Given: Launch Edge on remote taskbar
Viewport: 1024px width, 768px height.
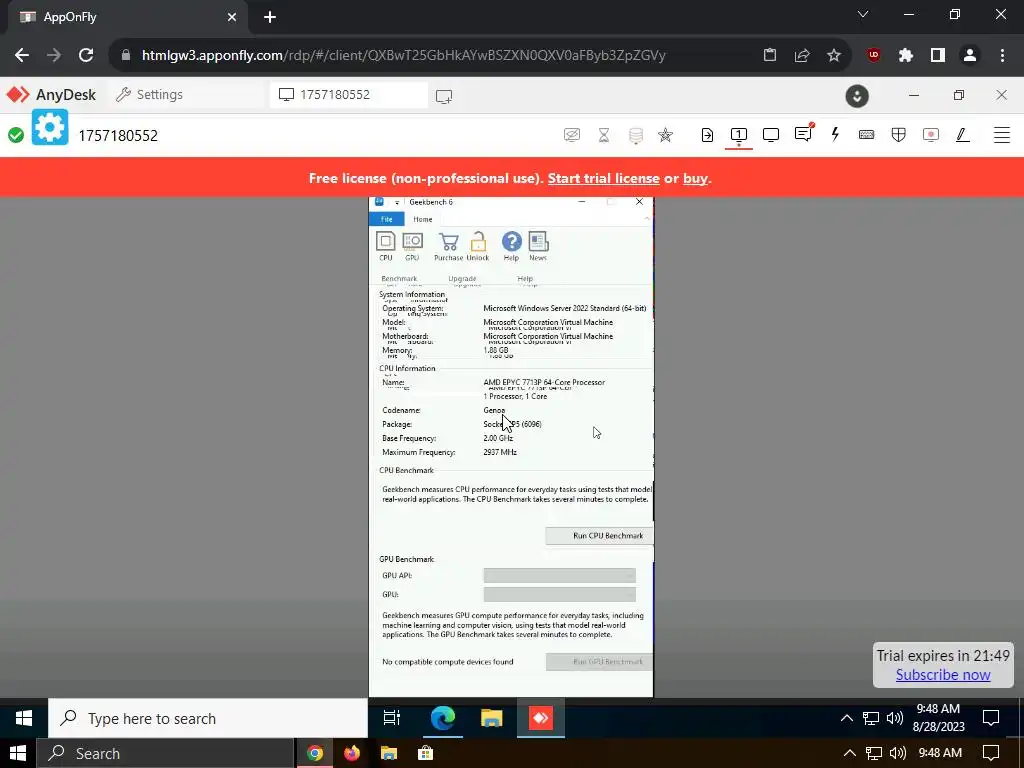Looking at the screenshot, I should coord(442,718).
